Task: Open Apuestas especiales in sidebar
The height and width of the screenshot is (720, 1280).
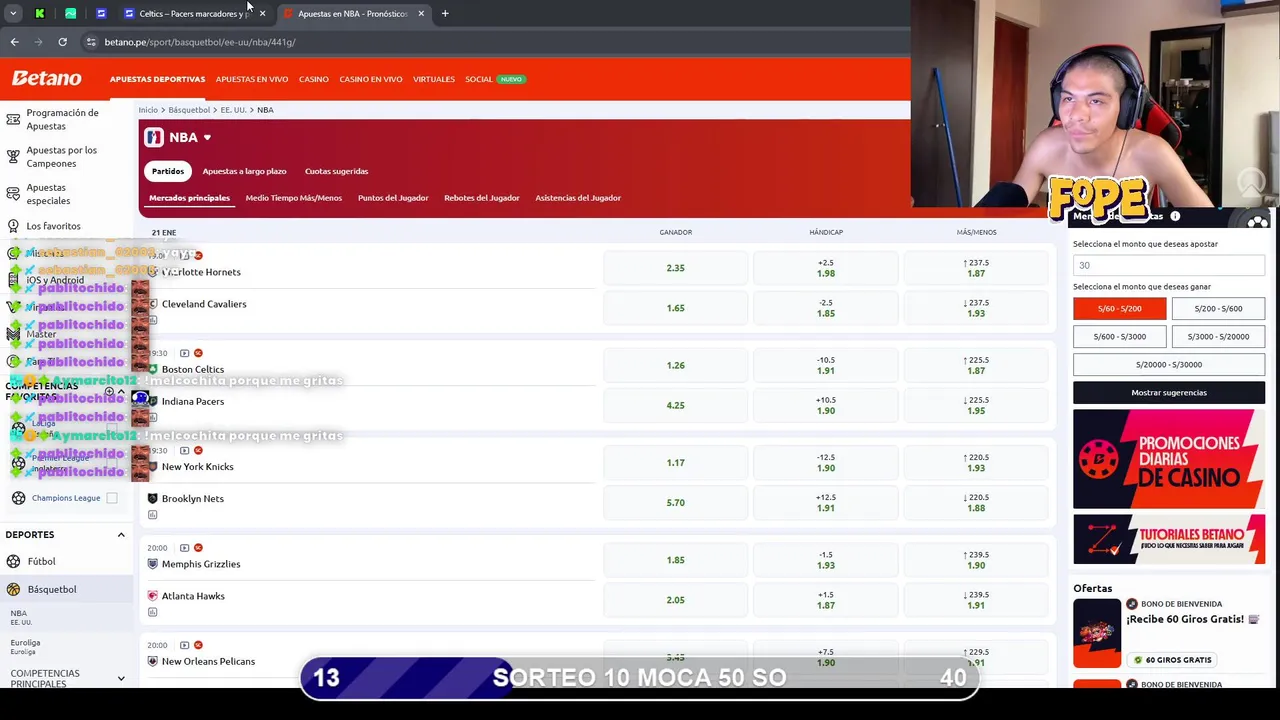Action: coord(48,194)
